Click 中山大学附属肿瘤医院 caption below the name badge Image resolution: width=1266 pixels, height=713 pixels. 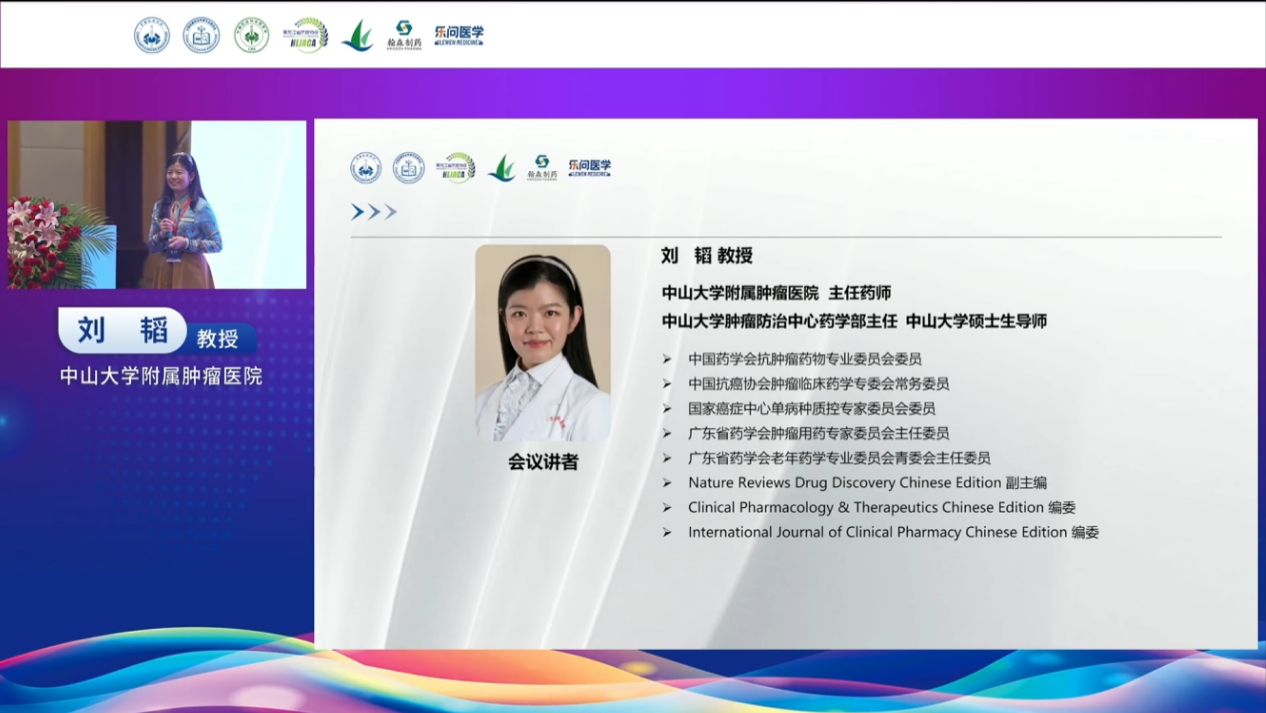tap(161, 376)
